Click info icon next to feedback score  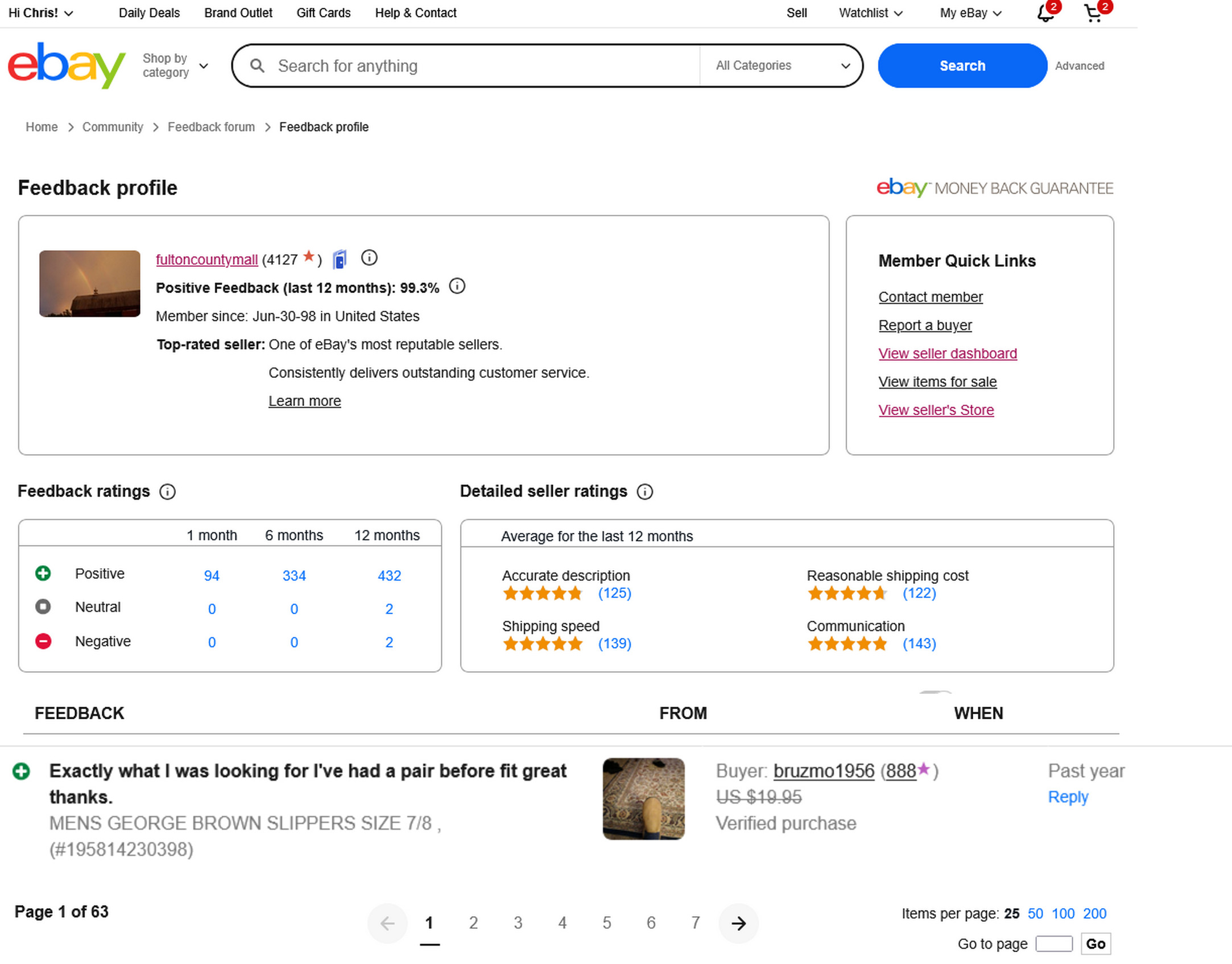[369, 258]
